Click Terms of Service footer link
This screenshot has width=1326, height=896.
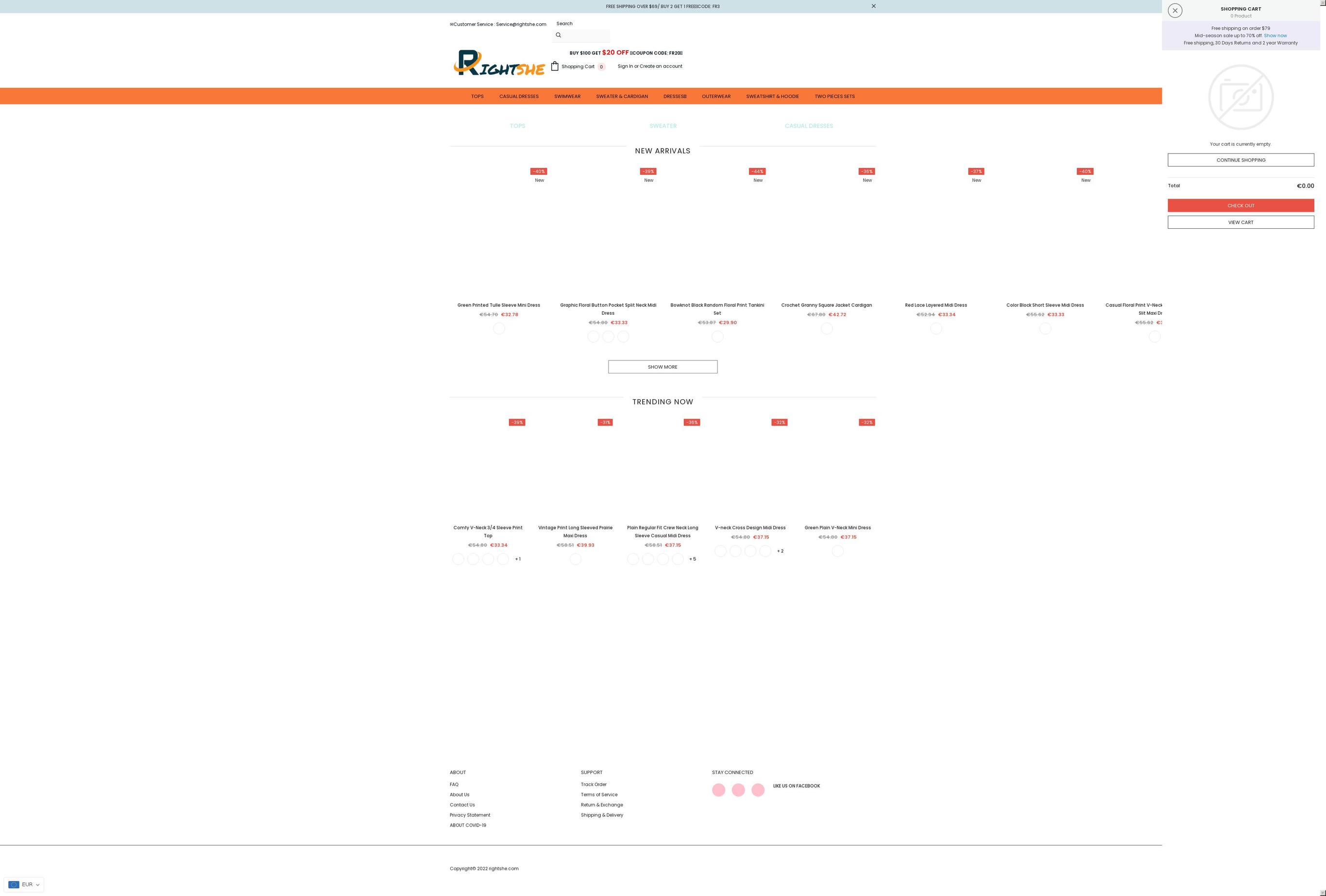click(598, 795)
